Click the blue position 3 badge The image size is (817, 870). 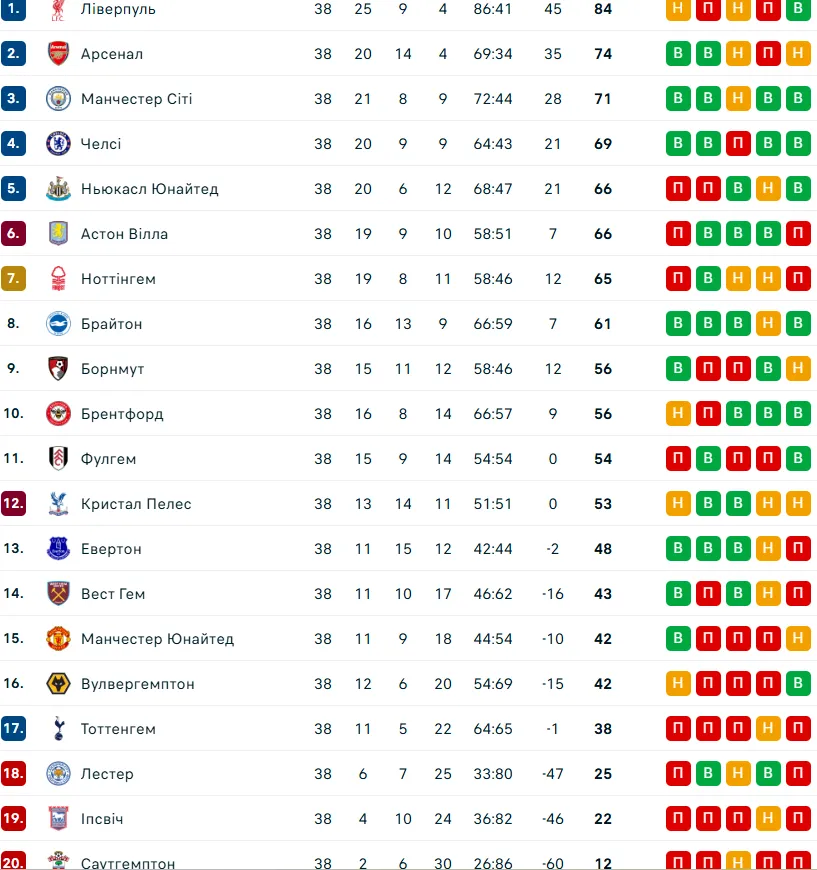click(13, 99)
